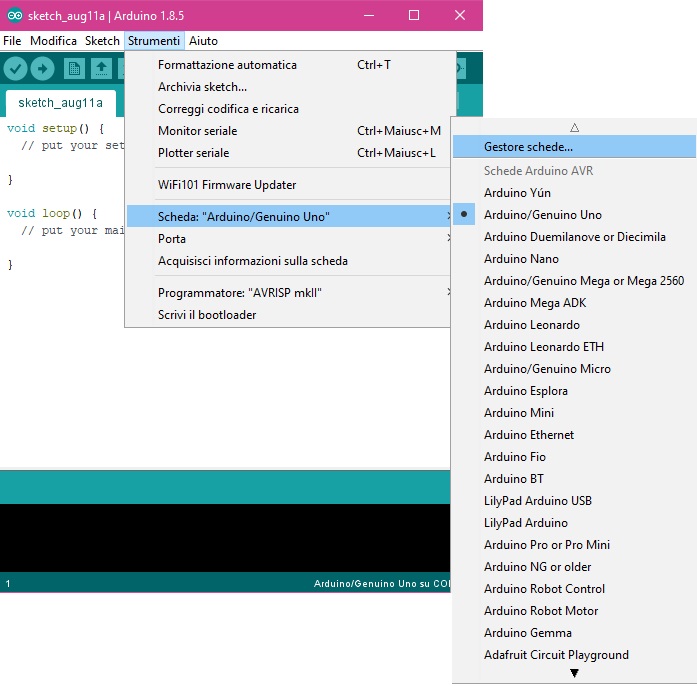Click the New sketch file icon
Image resolution: width=697 pixels, height=686 pixels.
point(74,69)
